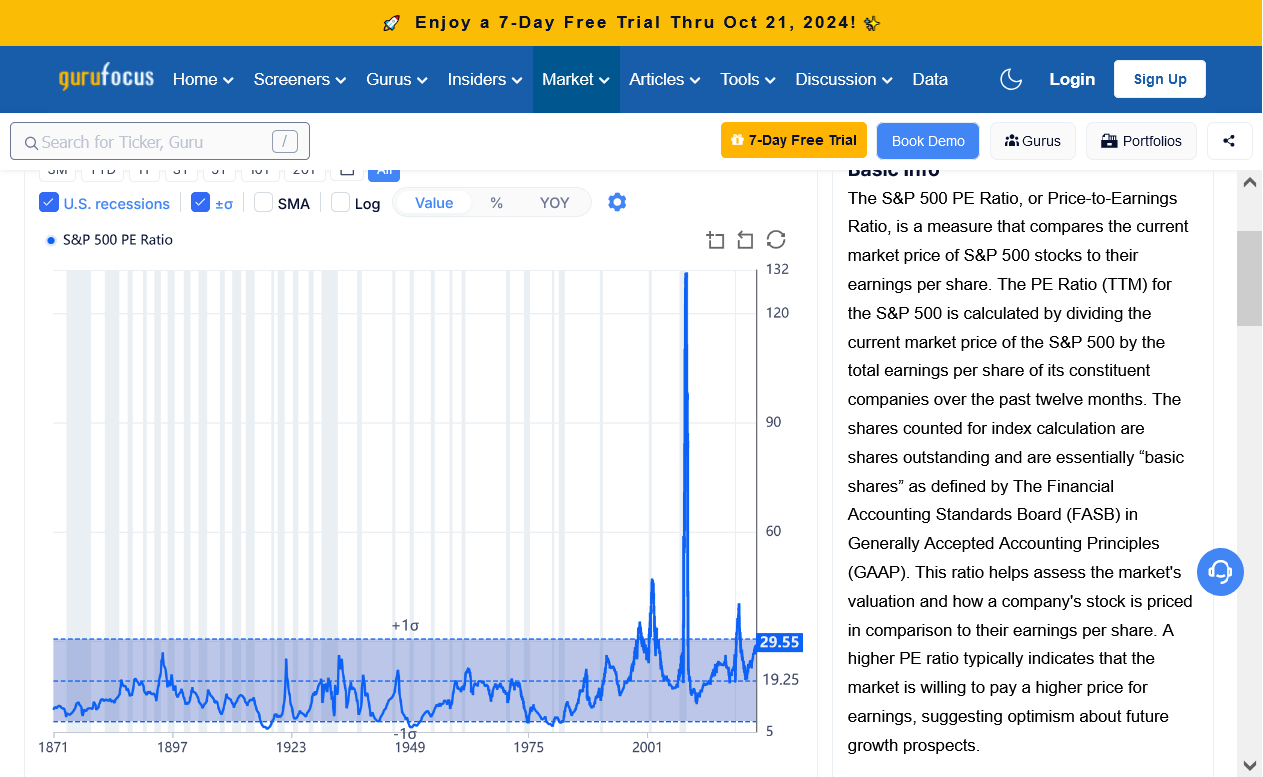The width and height of the screenshot is (1263, 777).
Task: Open the support chat headset bubble
Action: click(x=1220, y=572)
